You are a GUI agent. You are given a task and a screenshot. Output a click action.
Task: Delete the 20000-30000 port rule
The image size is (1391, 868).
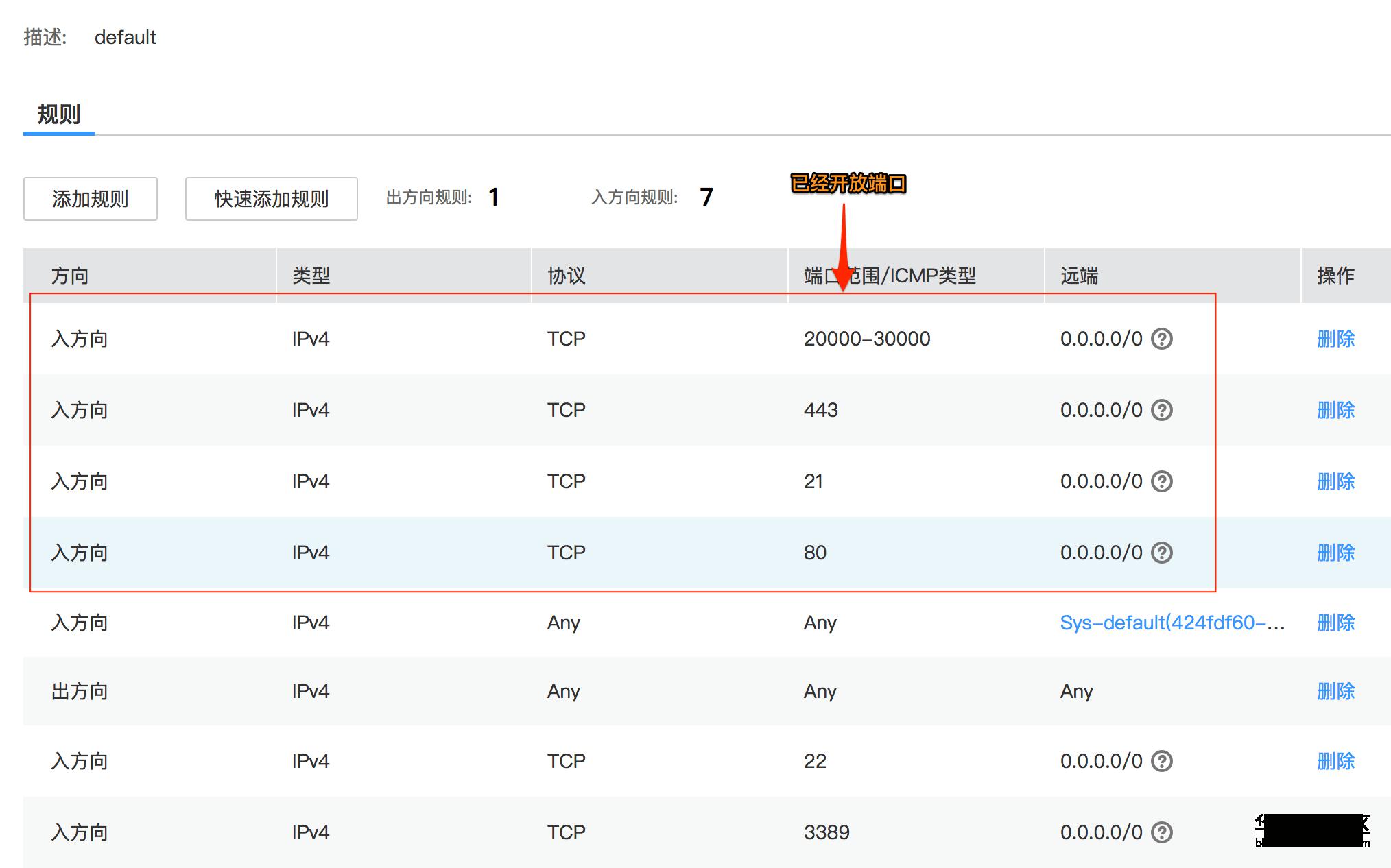1335,339
